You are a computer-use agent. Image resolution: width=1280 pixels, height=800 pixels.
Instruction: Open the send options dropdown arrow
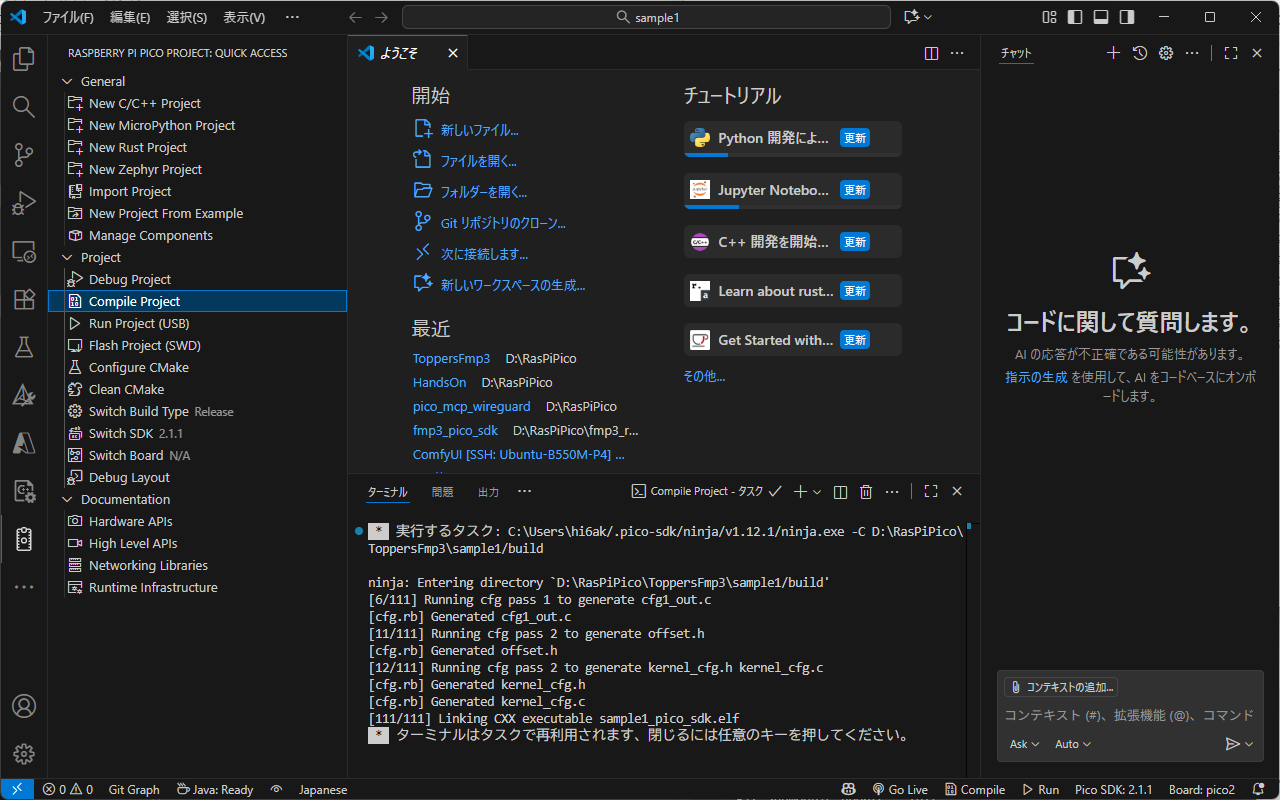1249,744
